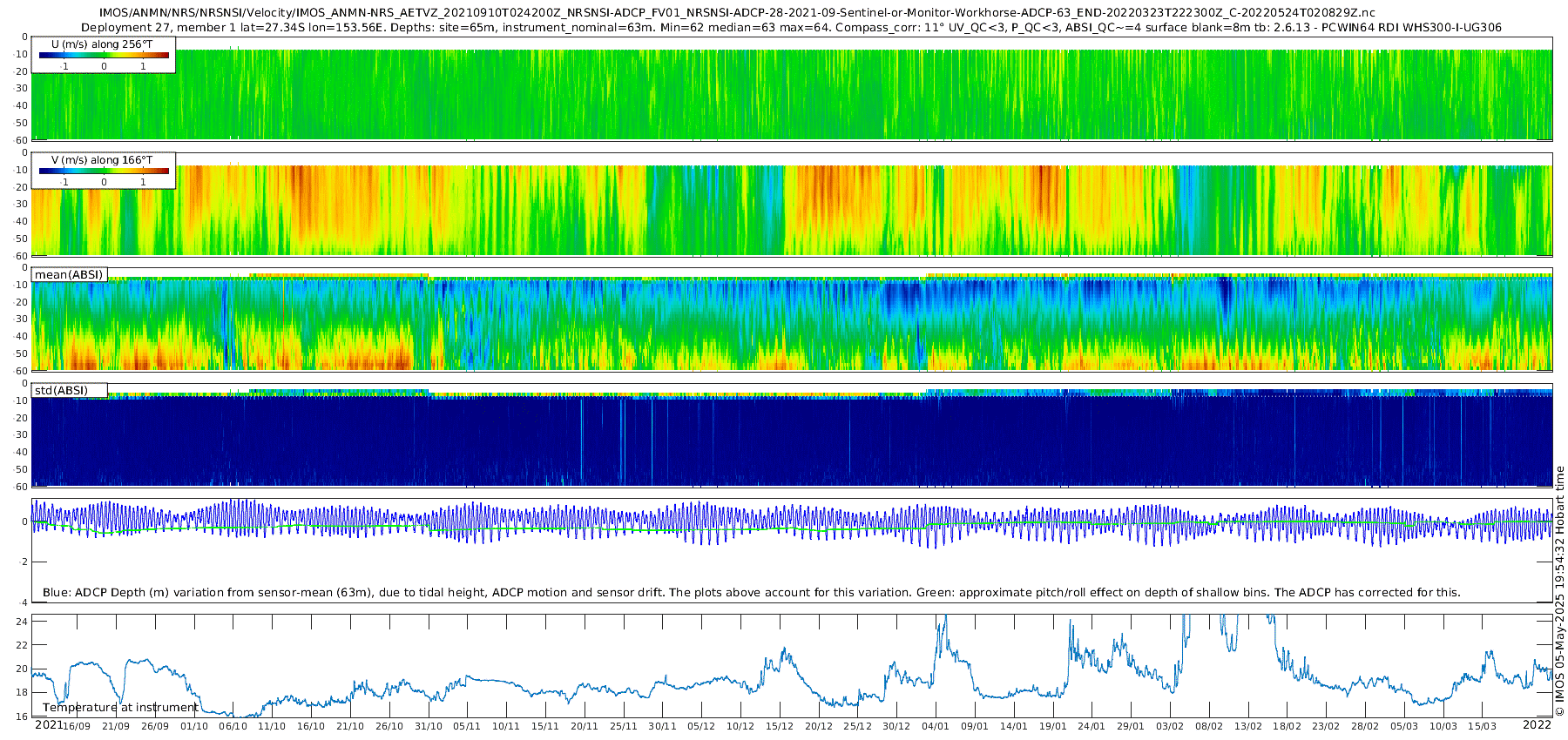The height and width of the screenshot is (740, 1568).
Task: Click the Deployment 27 metadata subtitle line
Action: pyautogui.click(x=791, y=27)
